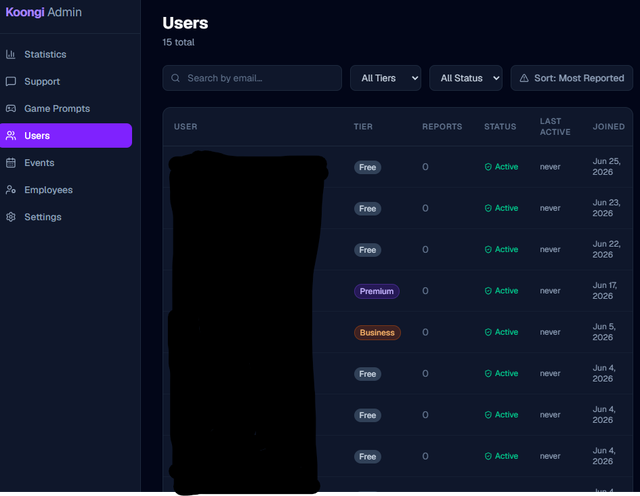Screen dimensions: 640x496
Task: Click the JOINED column header
Action: [609, 127]
